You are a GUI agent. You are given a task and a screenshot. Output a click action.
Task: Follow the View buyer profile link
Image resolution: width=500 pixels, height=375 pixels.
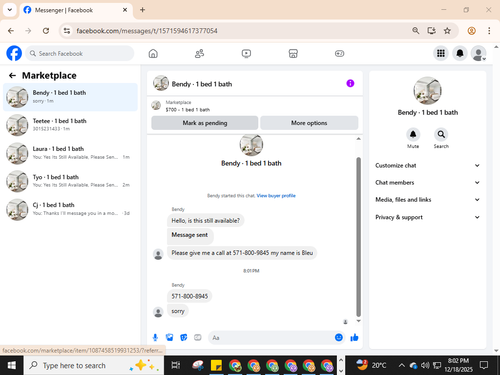(276, 196)
